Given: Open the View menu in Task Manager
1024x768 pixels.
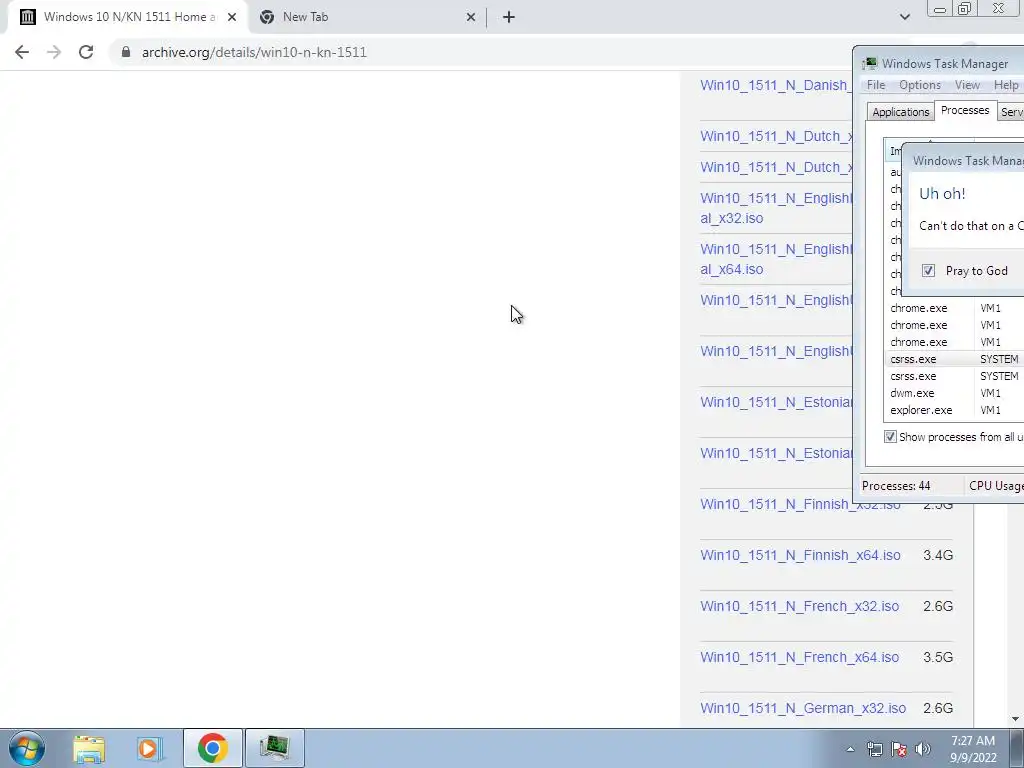Looking at the screenshot, I should tap(967, 85).
